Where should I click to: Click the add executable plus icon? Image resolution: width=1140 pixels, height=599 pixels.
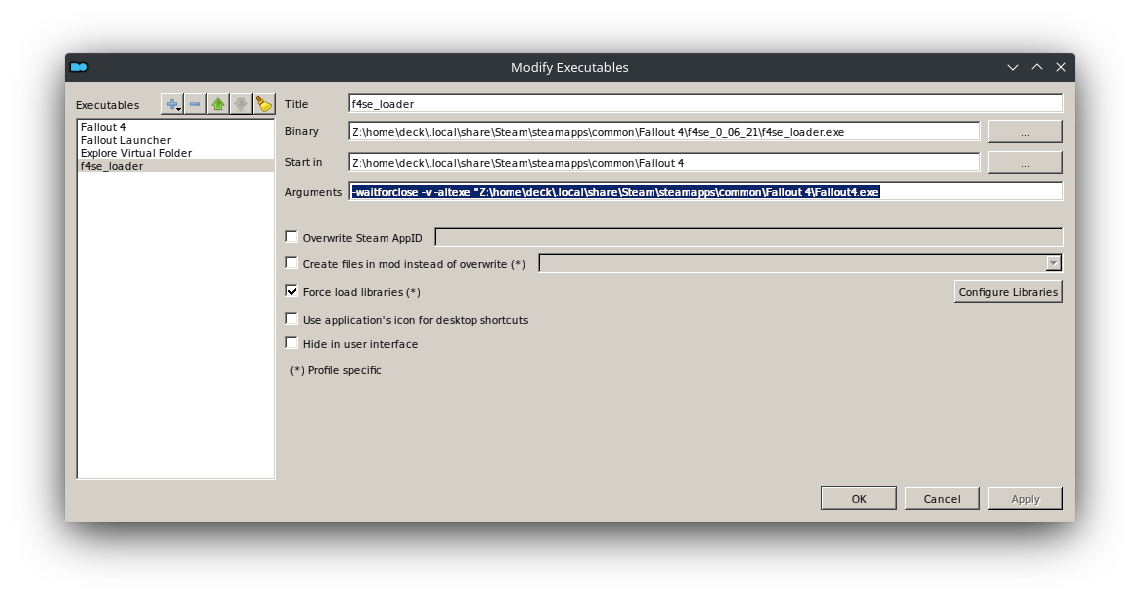[172, 105]
